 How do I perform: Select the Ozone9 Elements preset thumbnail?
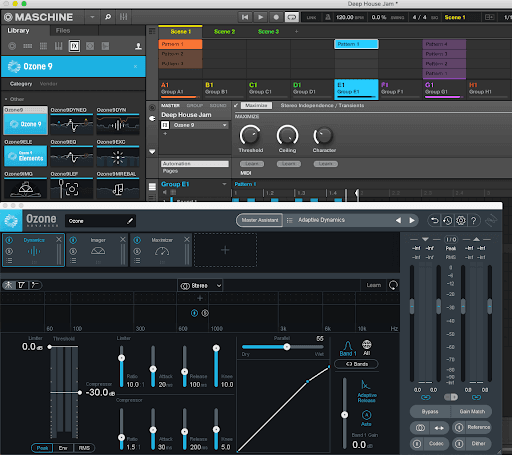(x=25, y=156)
